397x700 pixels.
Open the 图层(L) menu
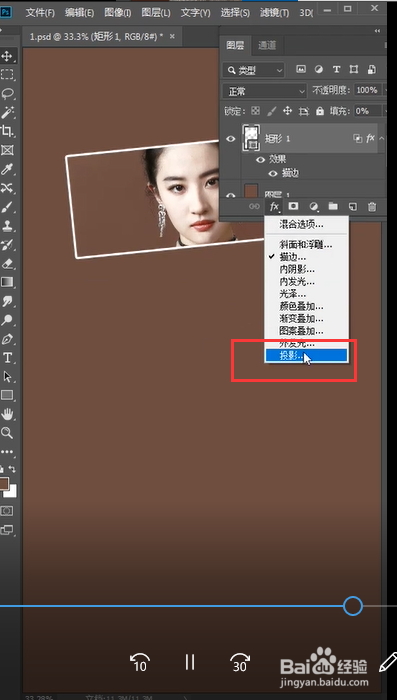[x=156, y=12]
